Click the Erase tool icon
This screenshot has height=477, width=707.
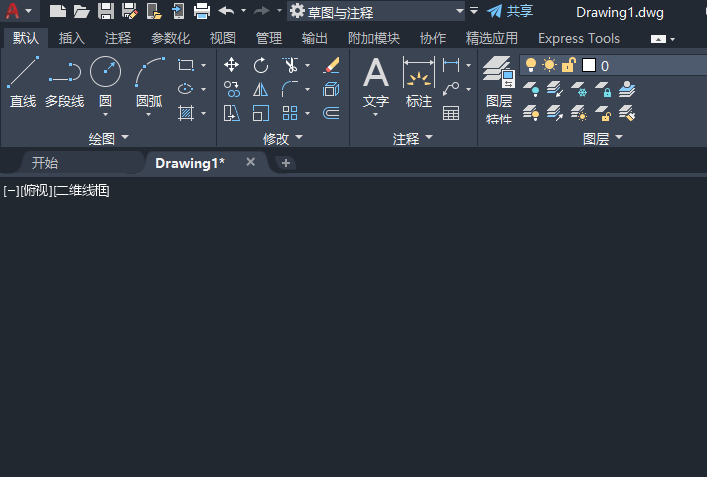coord(331,65)
